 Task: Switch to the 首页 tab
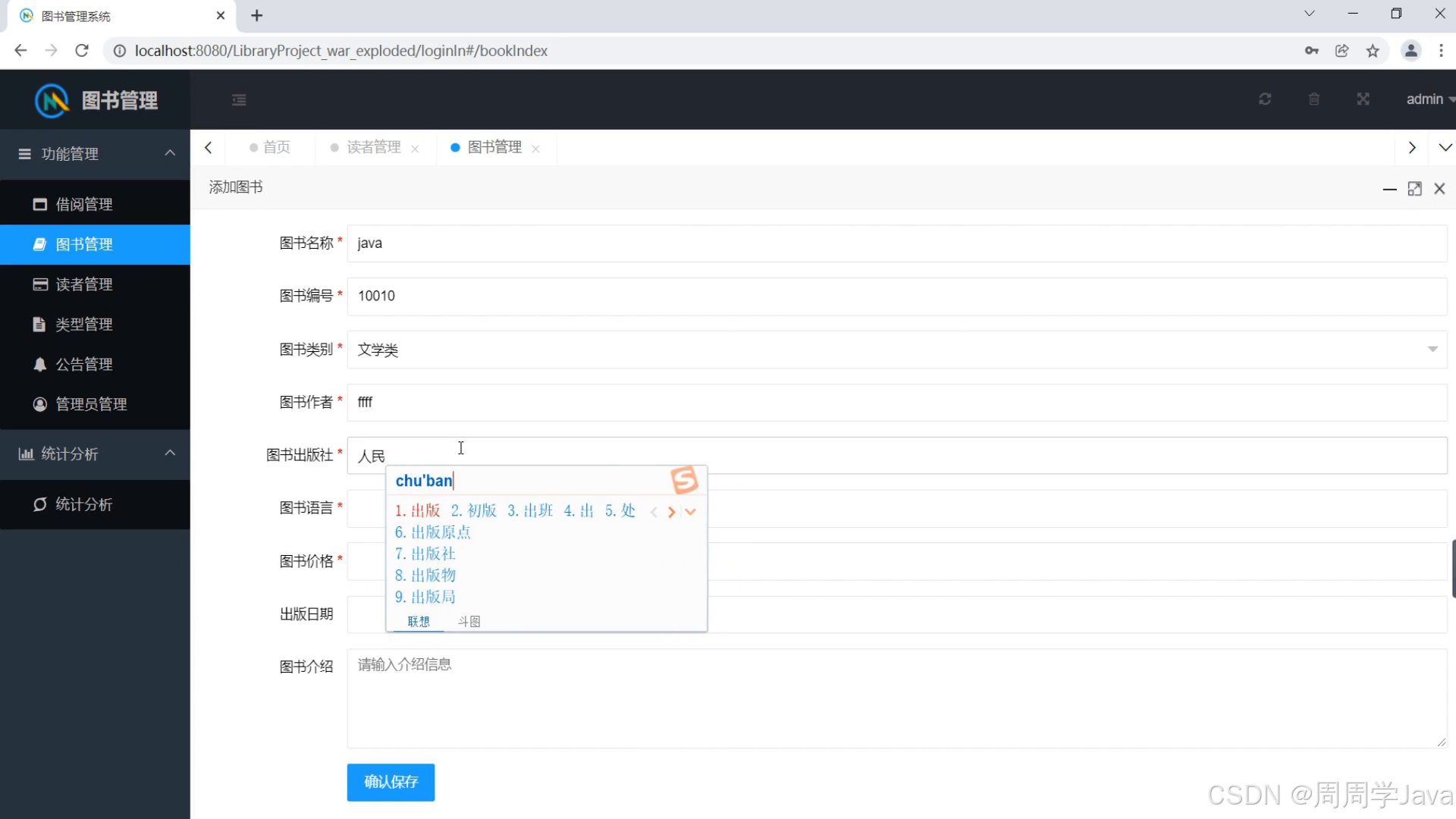point(275,147)
